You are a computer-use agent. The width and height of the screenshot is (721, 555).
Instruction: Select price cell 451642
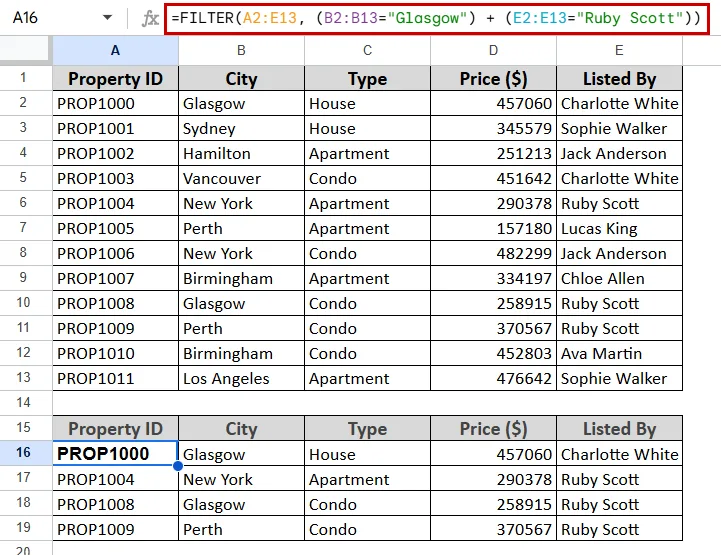493,178
